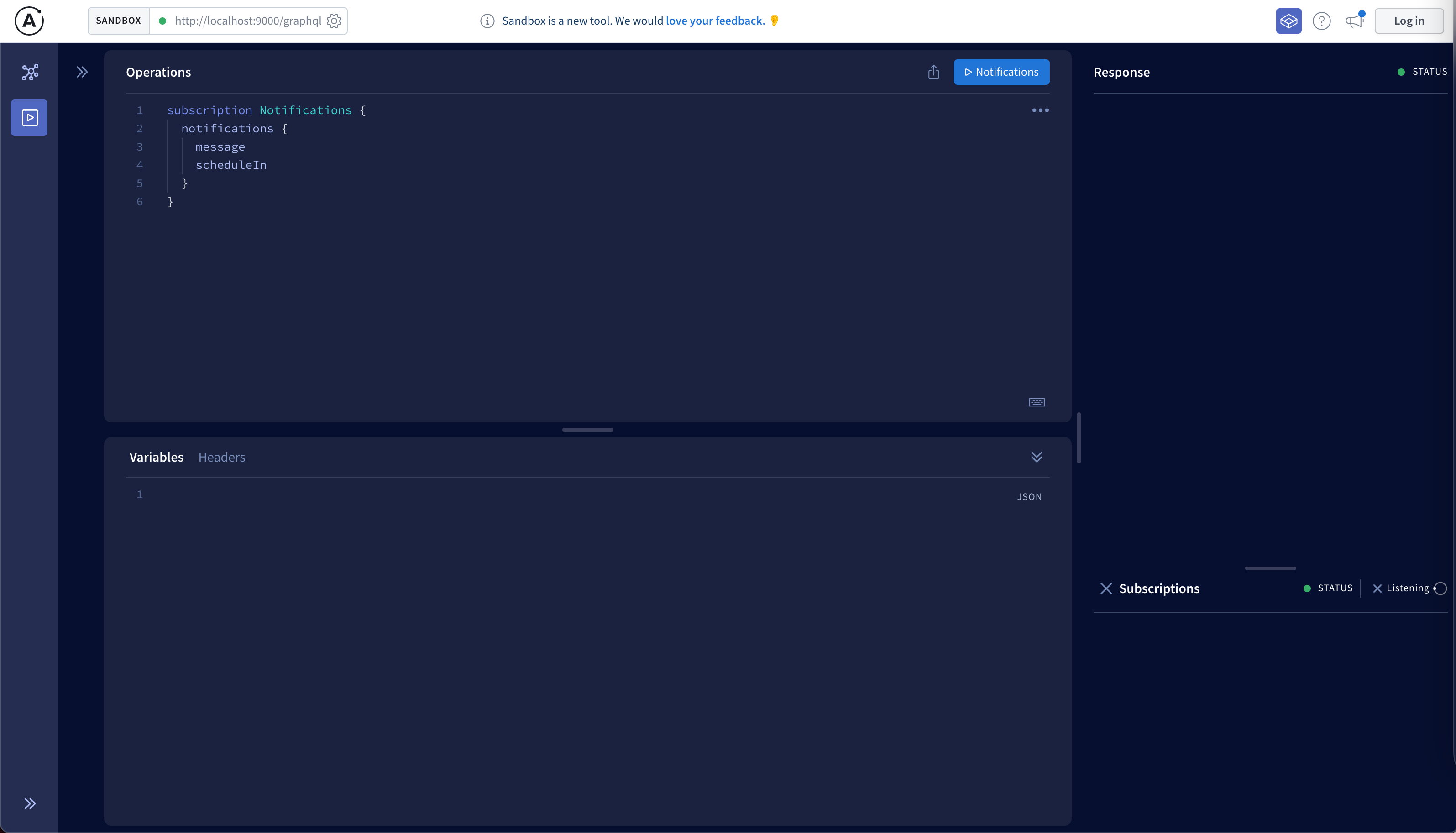Screen dimensions: 1456x833
Task: Expand the documentation panel chevrons
Action: click(x=82, y=72)
